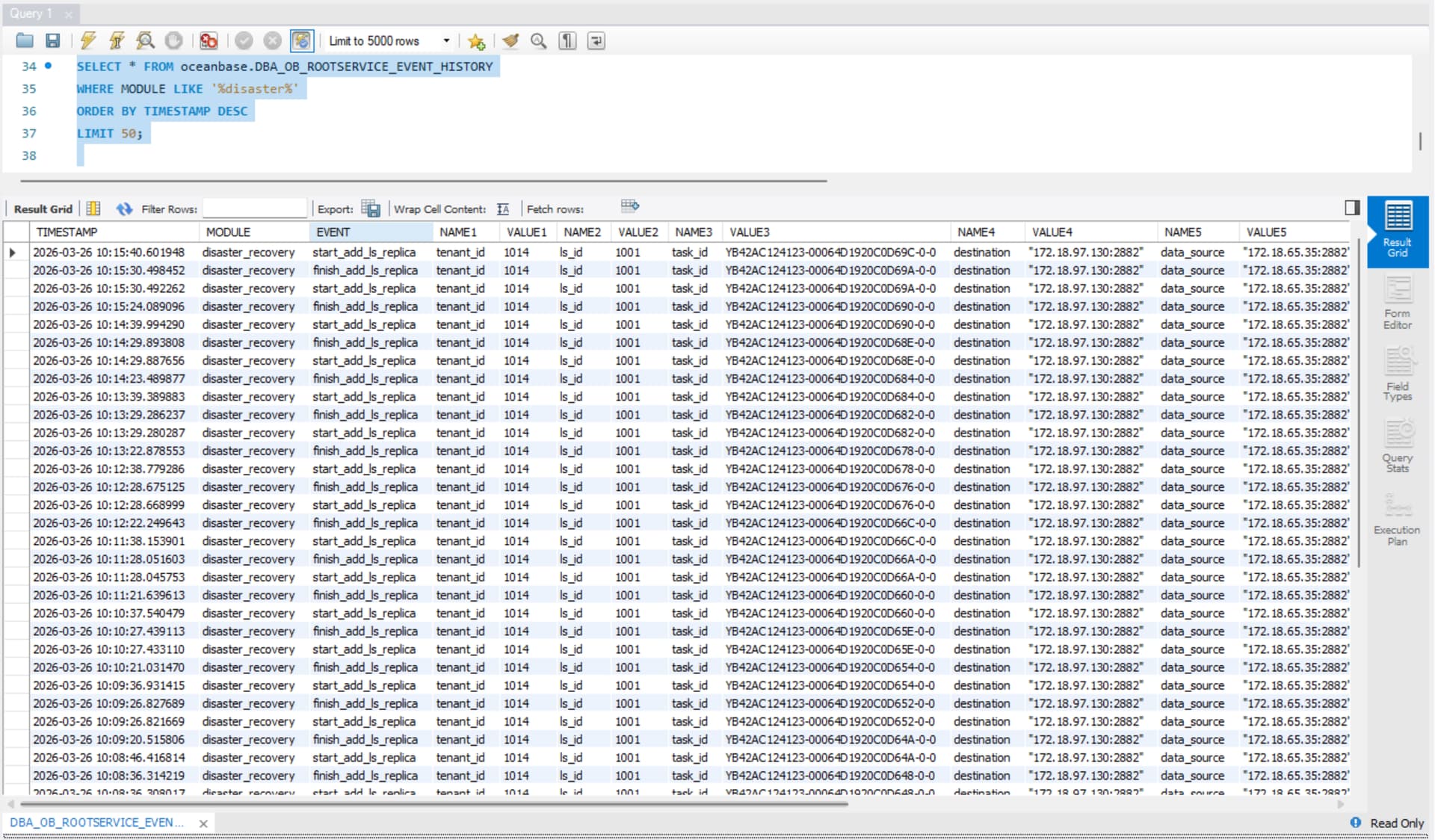Toggle the side panel visibility icon
The width and height of the screenshot is (1435, 840).
[1351, 208]
